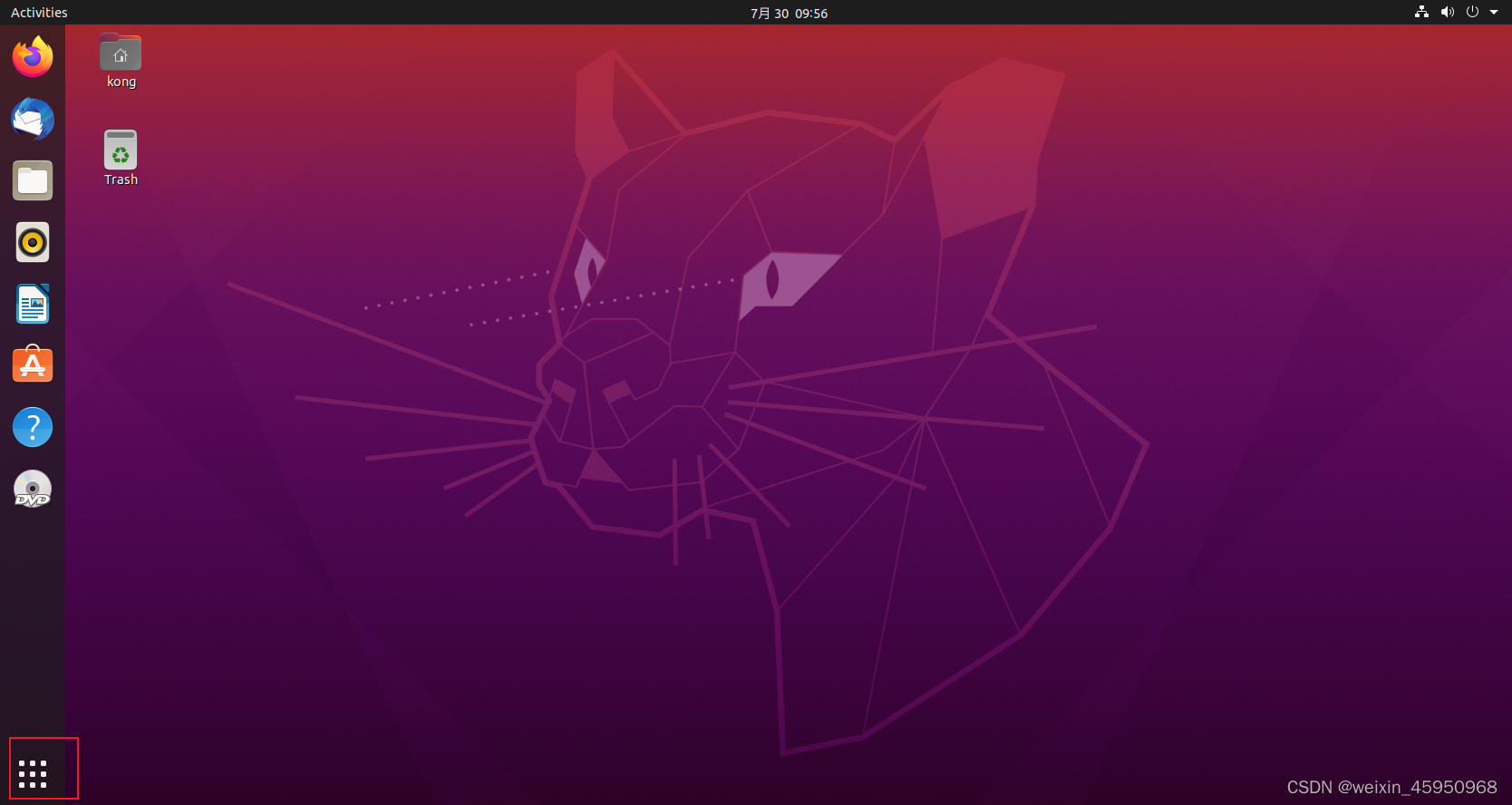The height and width of the screenshot is (805, 1512).
Task: Click the Trash label text
Action: click(x=121, y=179)
